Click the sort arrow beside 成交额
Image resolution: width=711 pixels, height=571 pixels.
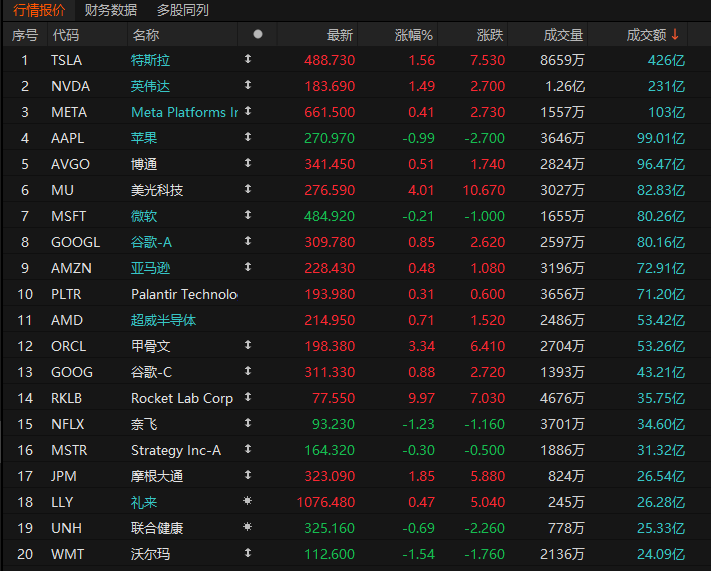coord(675,34)
